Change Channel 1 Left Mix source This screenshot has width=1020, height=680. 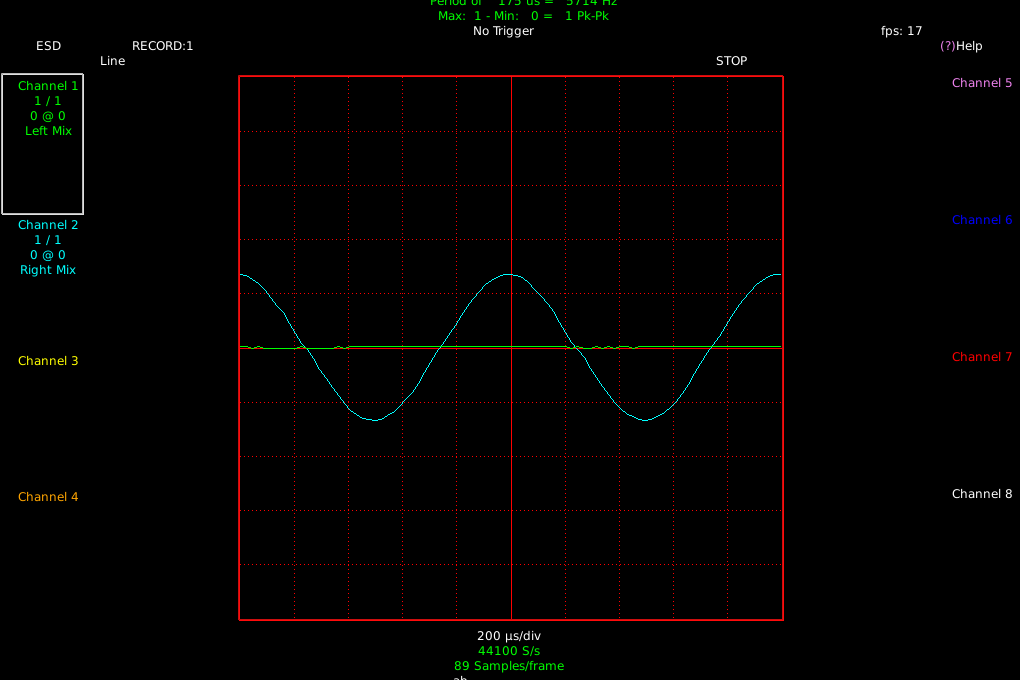coord(48,131)
